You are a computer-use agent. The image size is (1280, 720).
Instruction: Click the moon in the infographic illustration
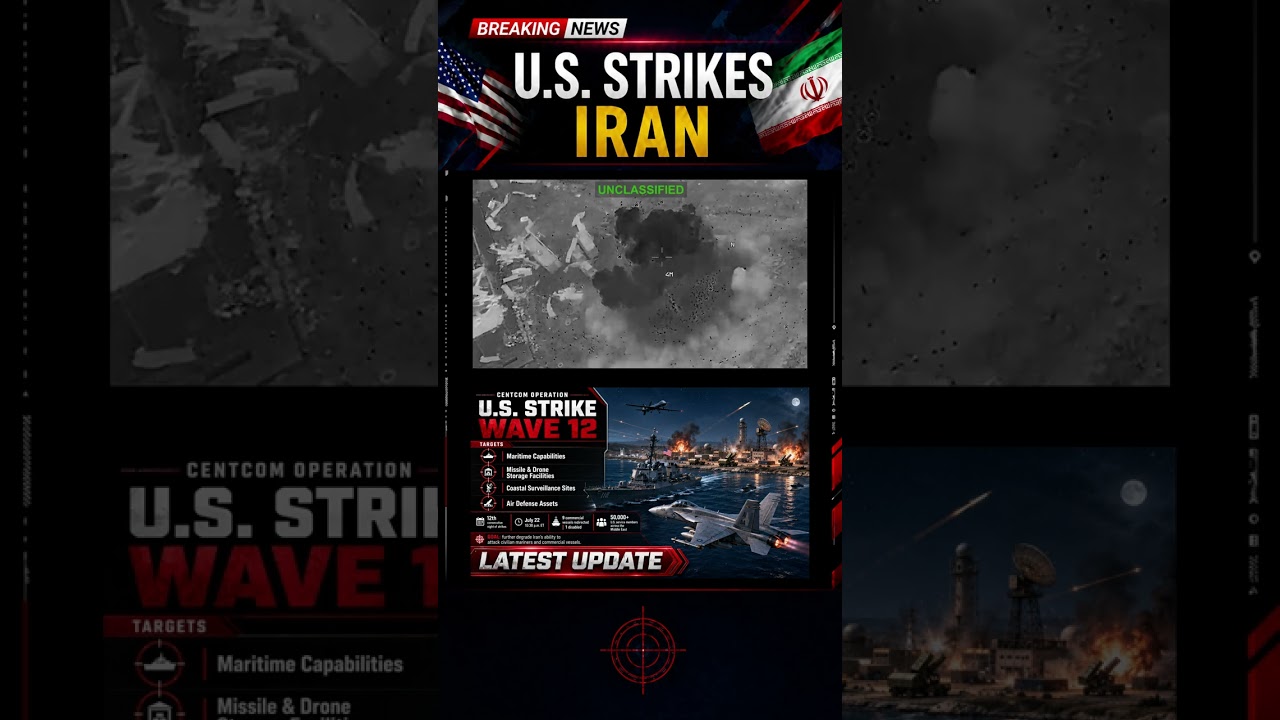pyautogui.click(x=796, y=402)
